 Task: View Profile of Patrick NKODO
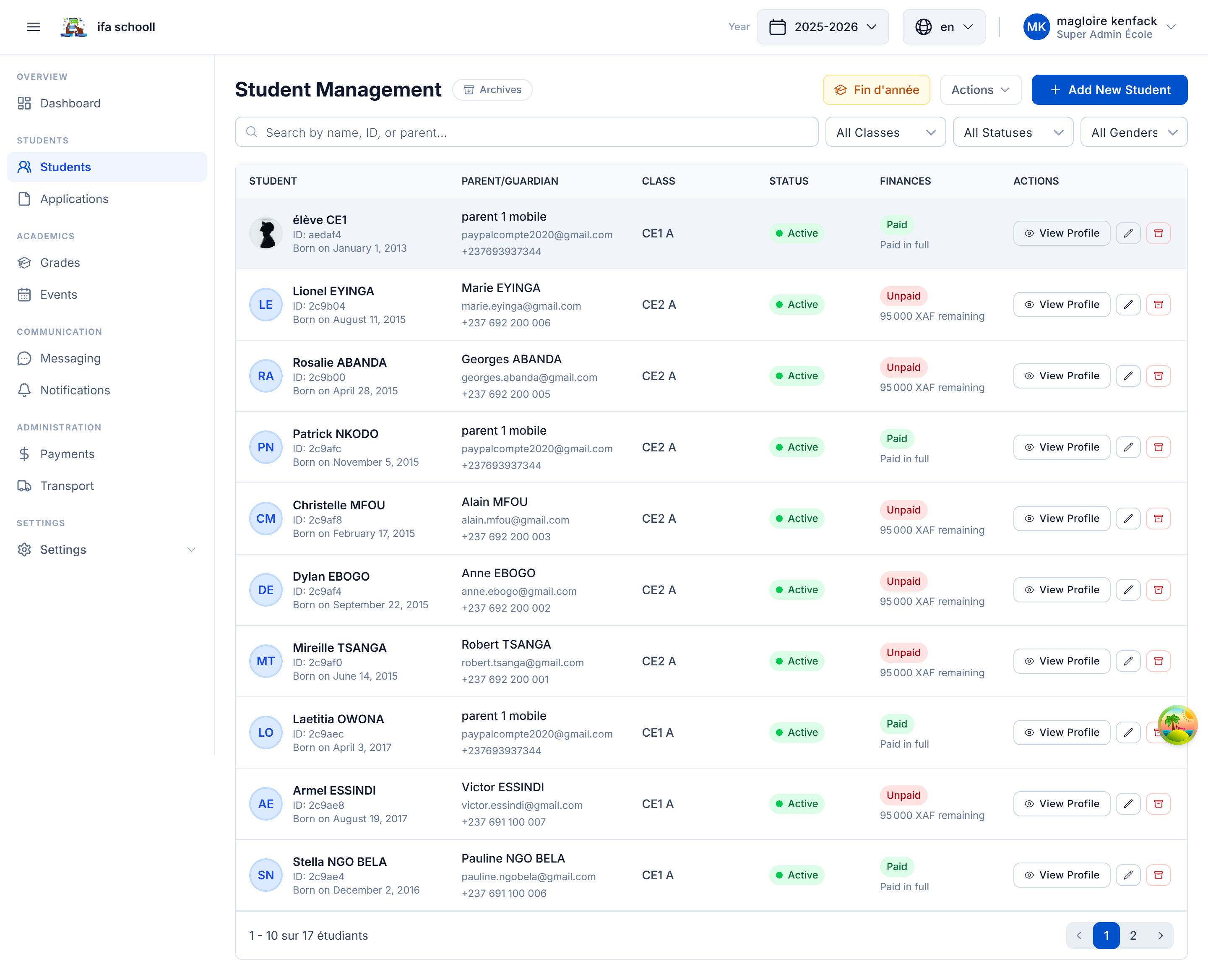tap(1061, 447)
